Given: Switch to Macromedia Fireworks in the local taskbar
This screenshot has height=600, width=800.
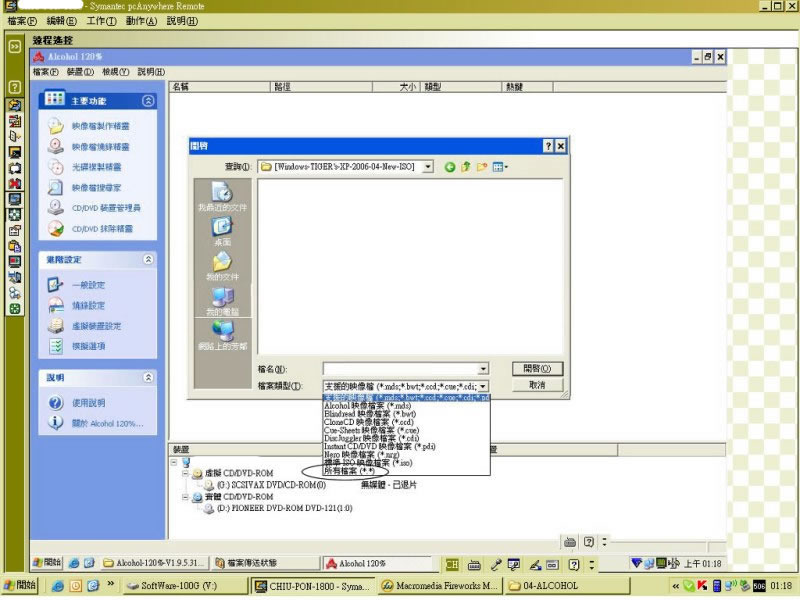Looking at the screenshot, I should pyautogui.click(x=440, y=586).
